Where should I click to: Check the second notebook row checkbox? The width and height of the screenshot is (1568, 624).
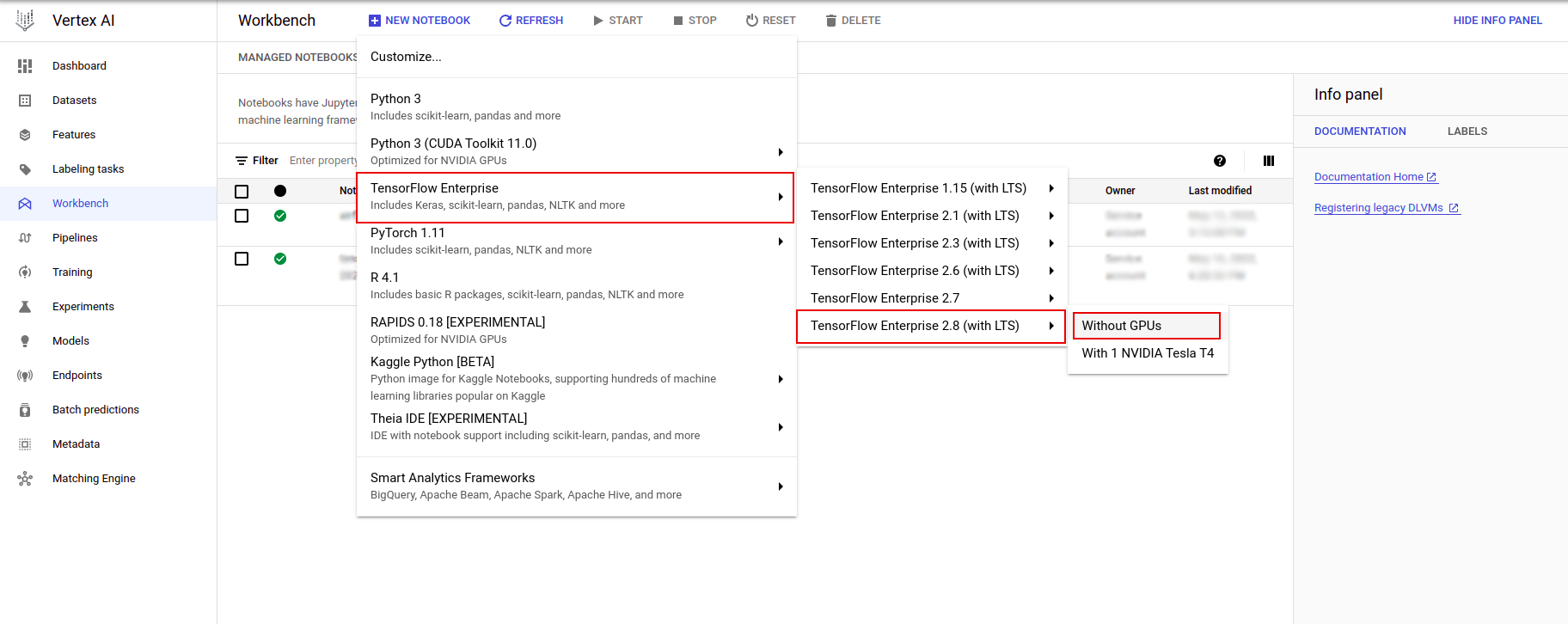pos(242,259)
